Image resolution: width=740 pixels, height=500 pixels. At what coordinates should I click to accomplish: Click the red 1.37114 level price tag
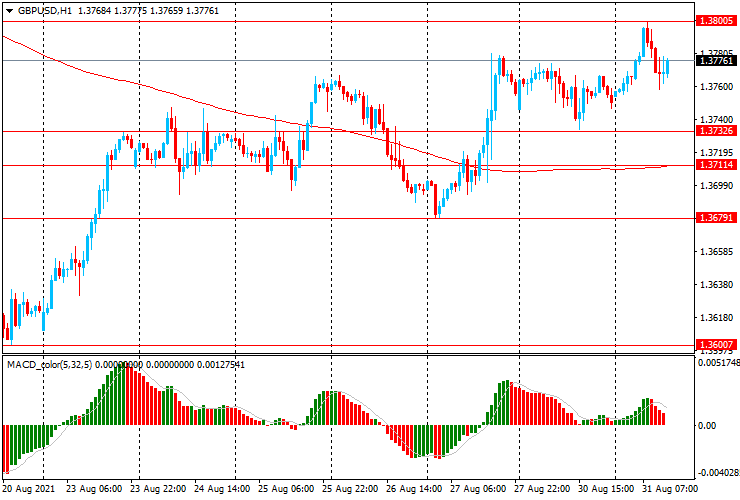tap(716, 165)
